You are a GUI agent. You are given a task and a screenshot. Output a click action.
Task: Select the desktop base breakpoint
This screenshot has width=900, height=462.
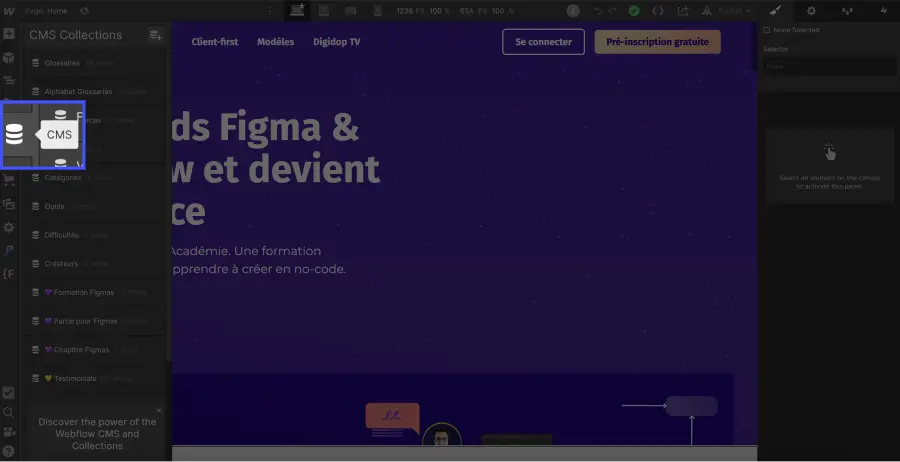[297, 10]
